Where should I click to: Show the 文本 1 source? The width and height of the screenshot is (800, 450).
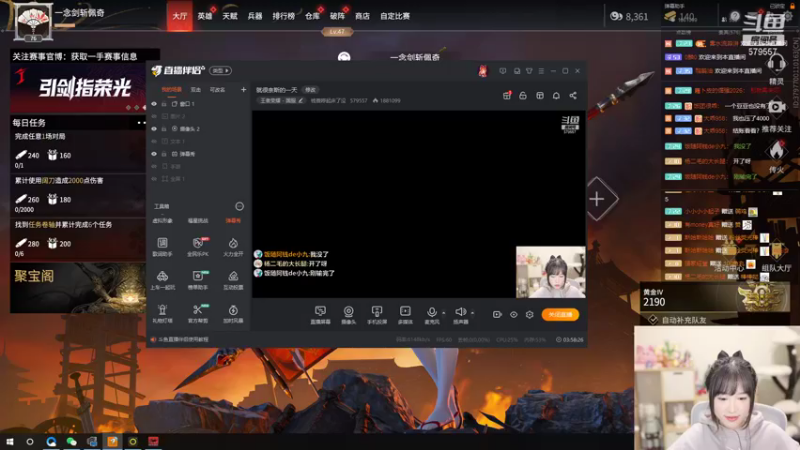[x=154, y=141]
